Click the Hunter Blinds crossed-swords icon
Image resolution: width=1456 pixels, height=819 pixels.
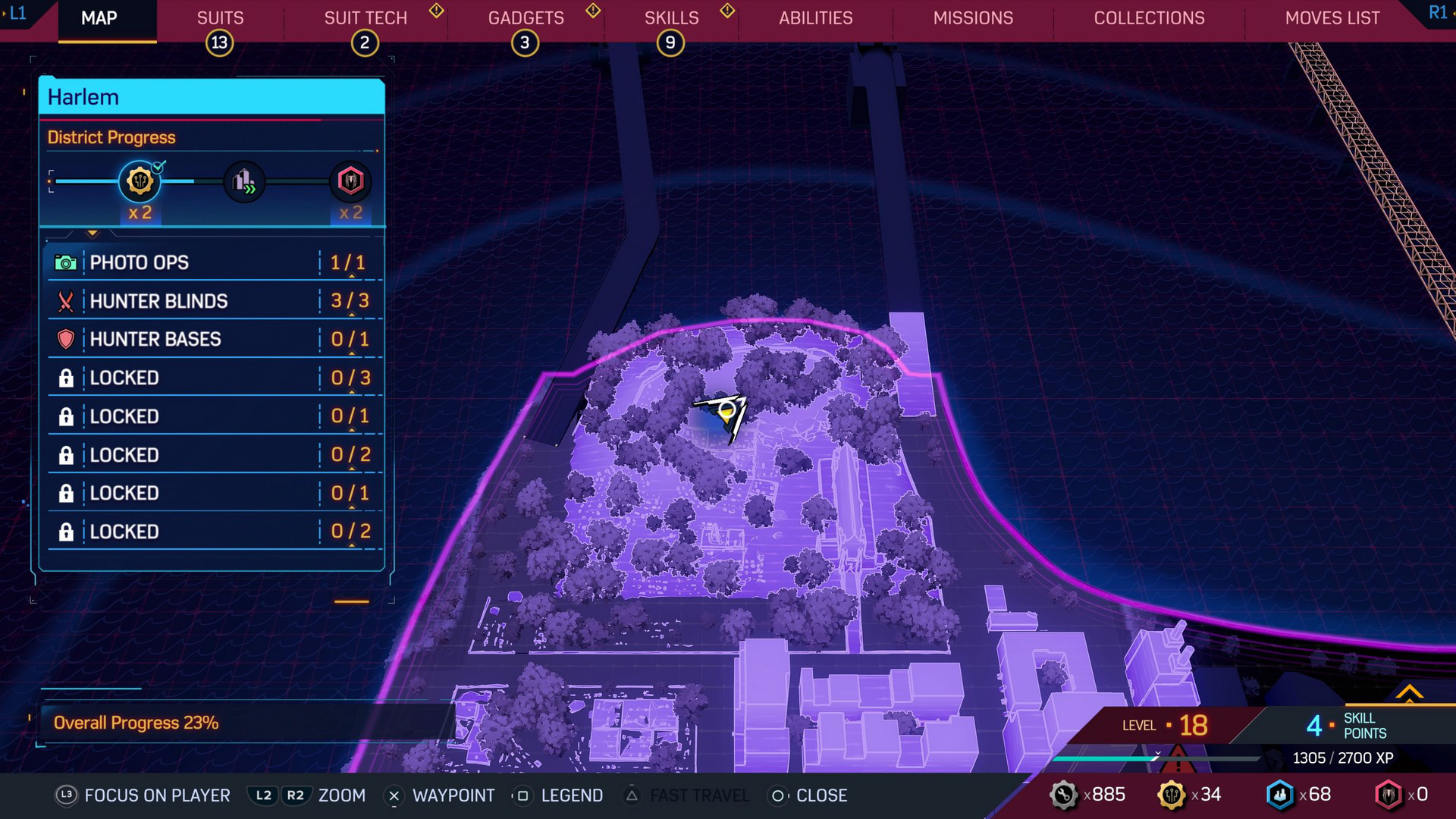[x=65, y=300]
